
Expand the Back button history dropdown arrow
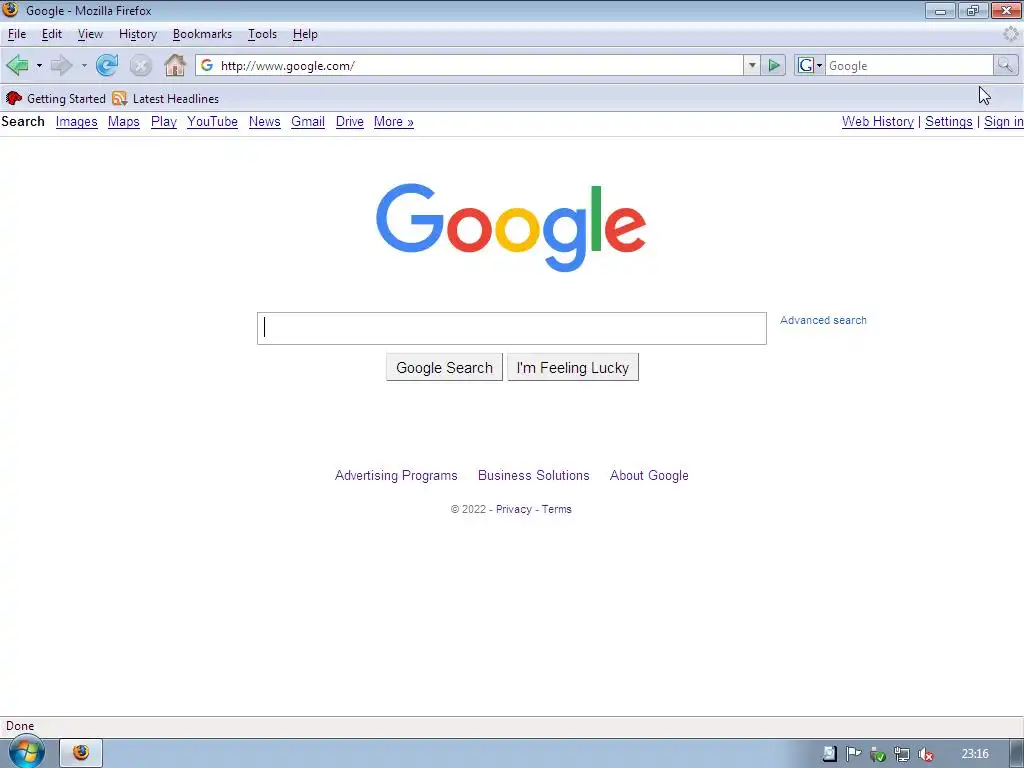39,65
